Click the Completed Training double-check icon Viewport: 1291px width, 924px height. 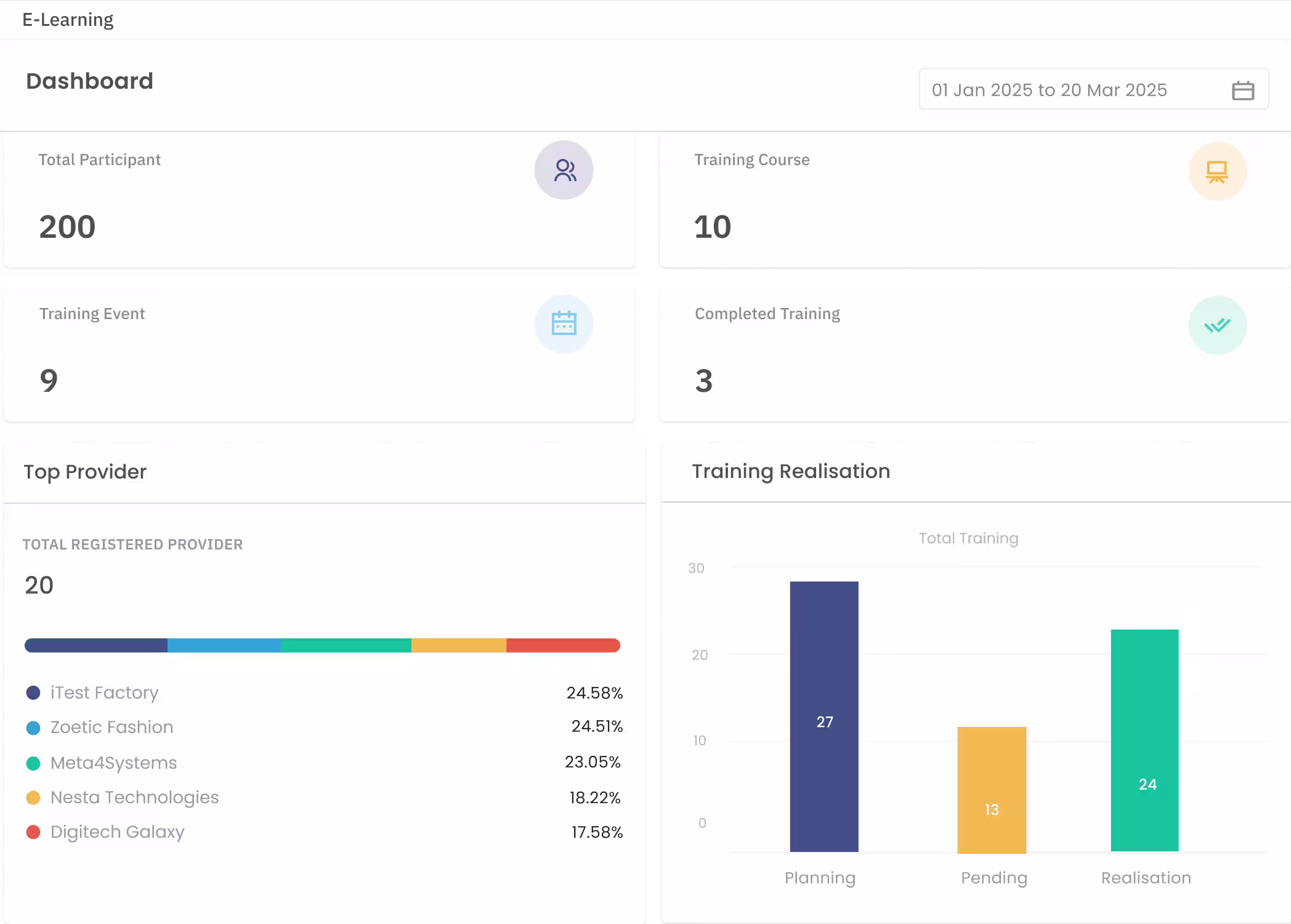pos(1217,325)
